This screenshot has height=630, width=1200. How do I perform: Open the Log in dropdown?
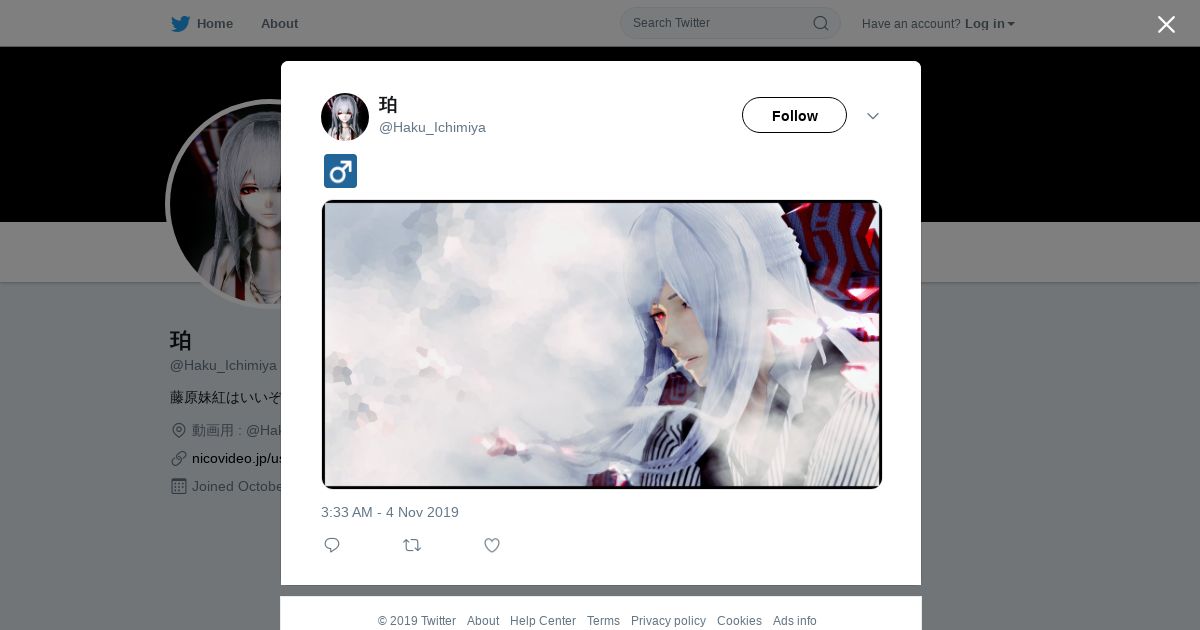pyautogui.click(x=990, y=24)
